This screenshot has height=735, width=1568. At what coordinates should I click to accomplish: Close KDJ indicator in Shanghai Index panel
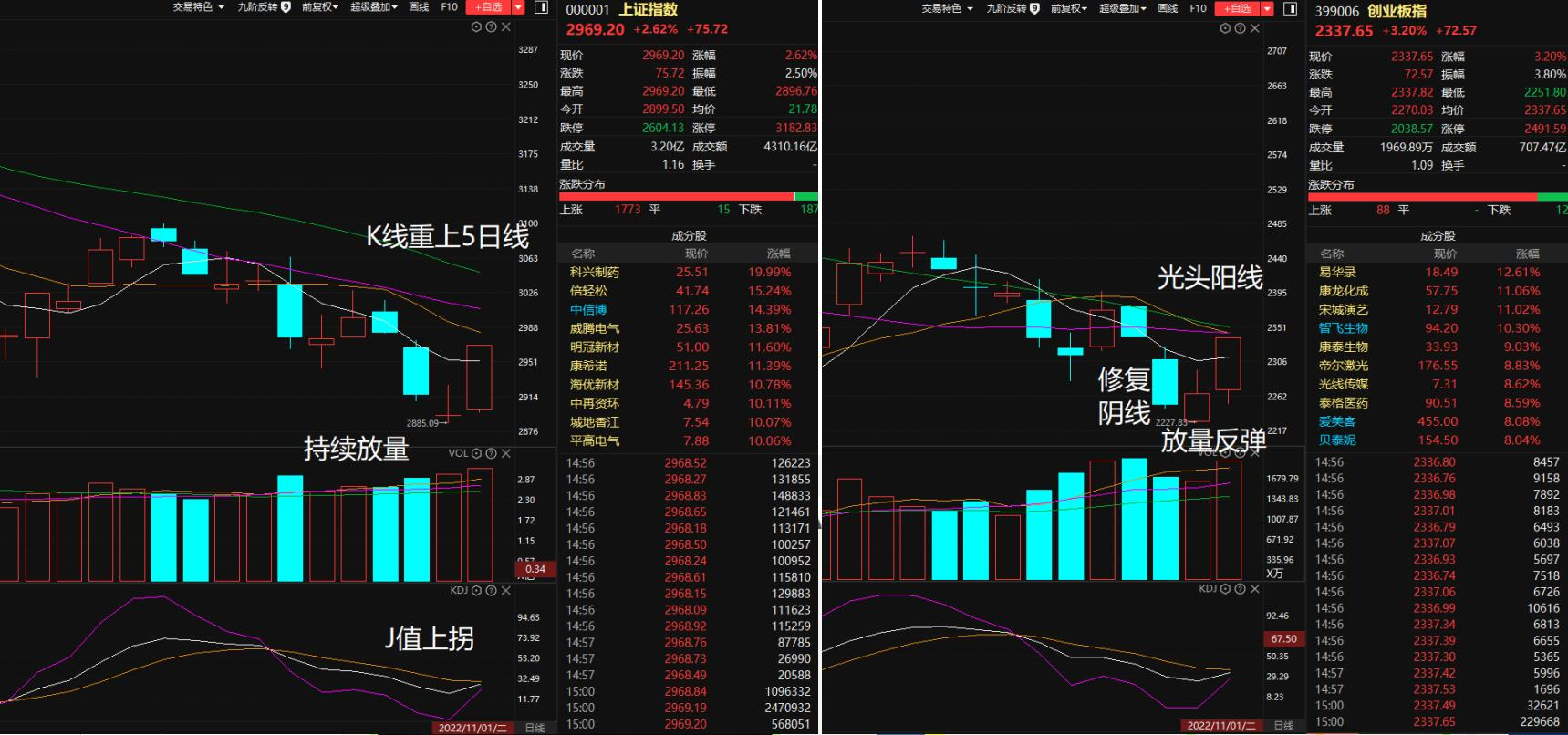tap(506, 590)
